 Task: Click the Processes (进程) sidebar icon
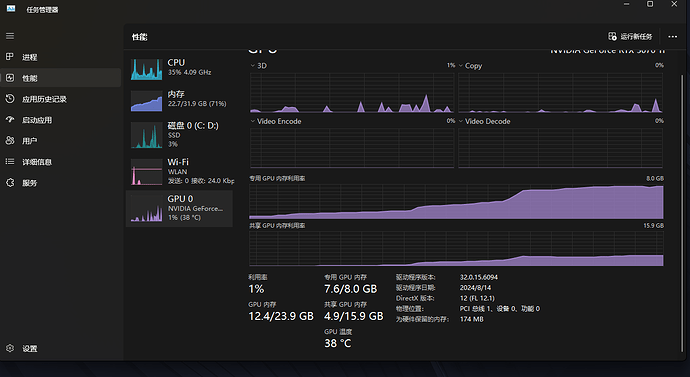click(10, 57)
